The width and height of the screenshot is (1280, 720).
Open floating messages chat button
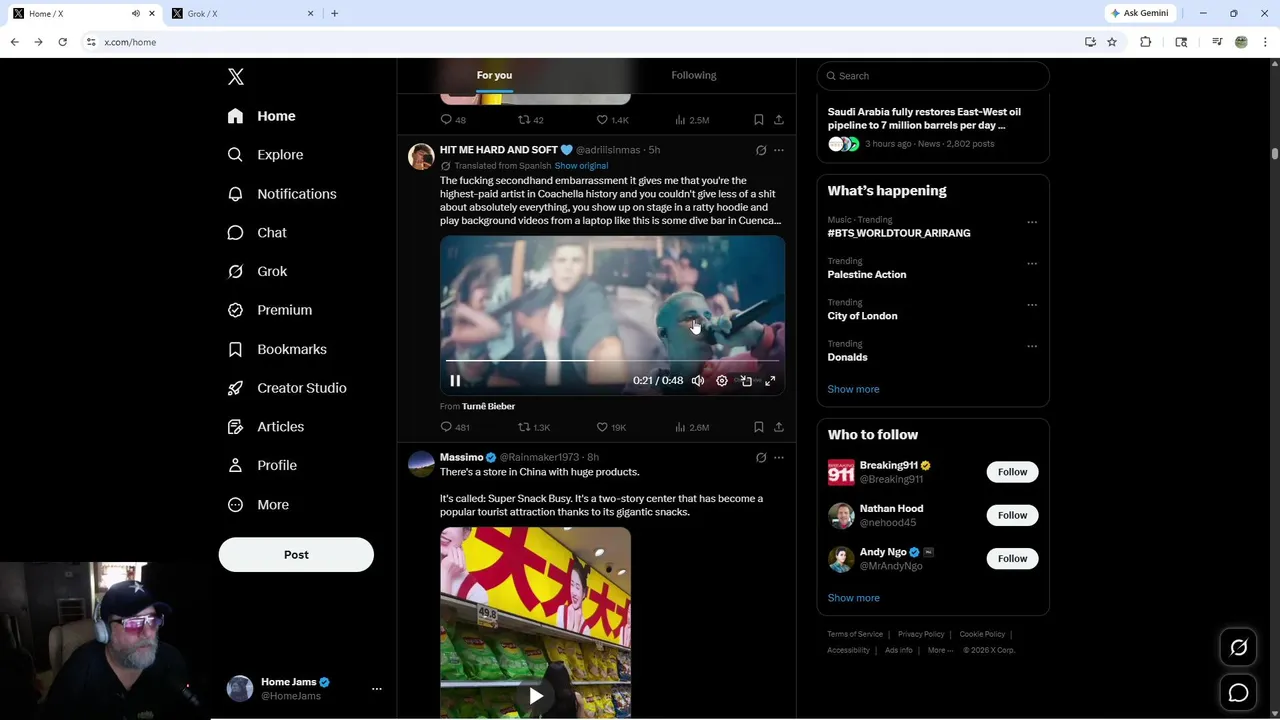coord(1238,692)
